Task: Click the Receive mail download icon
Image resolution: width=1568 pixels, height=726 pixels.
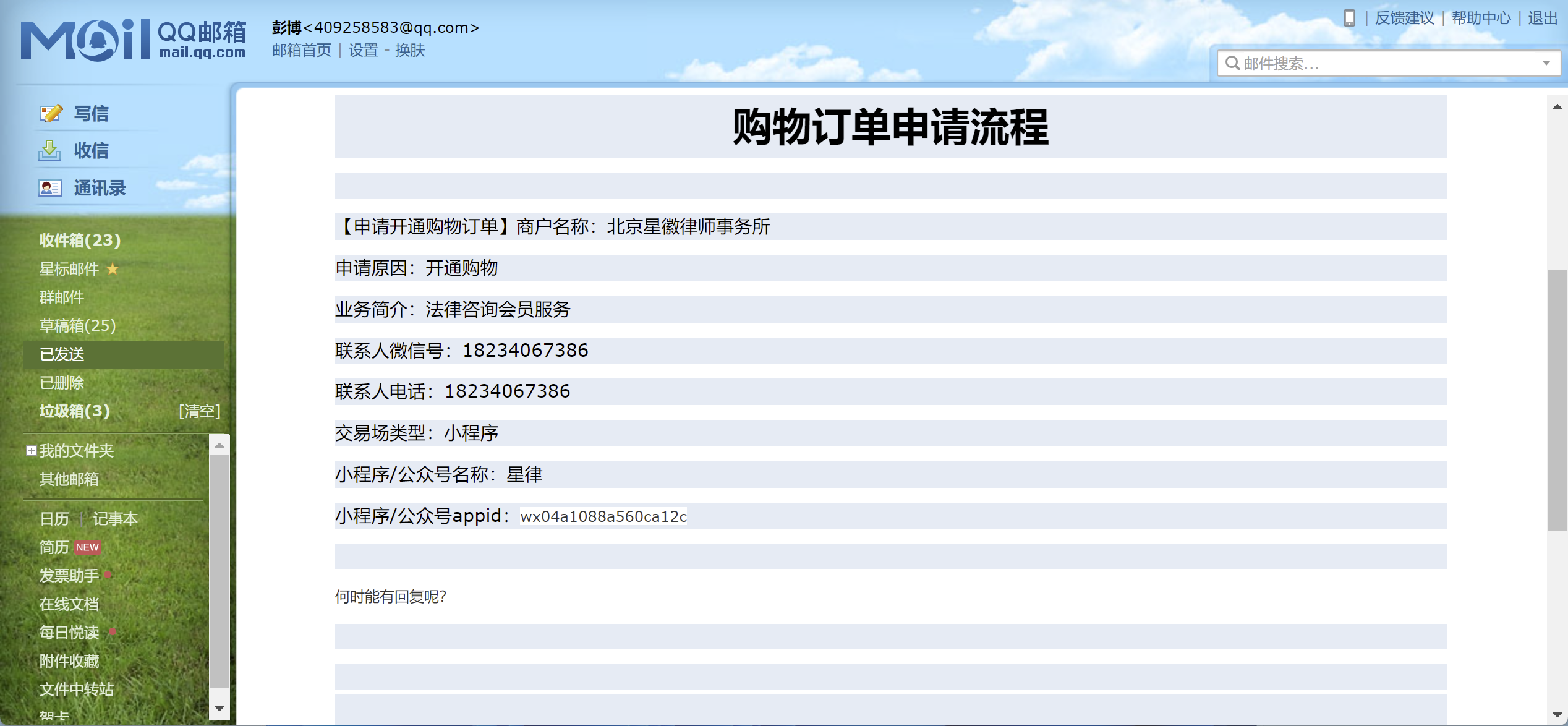Action: [49, 150]
